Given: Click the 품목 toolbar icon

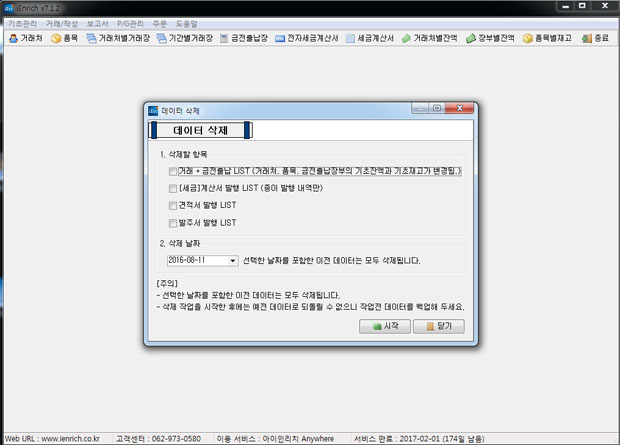Looking at the screenshot, I should pos(64,38).
